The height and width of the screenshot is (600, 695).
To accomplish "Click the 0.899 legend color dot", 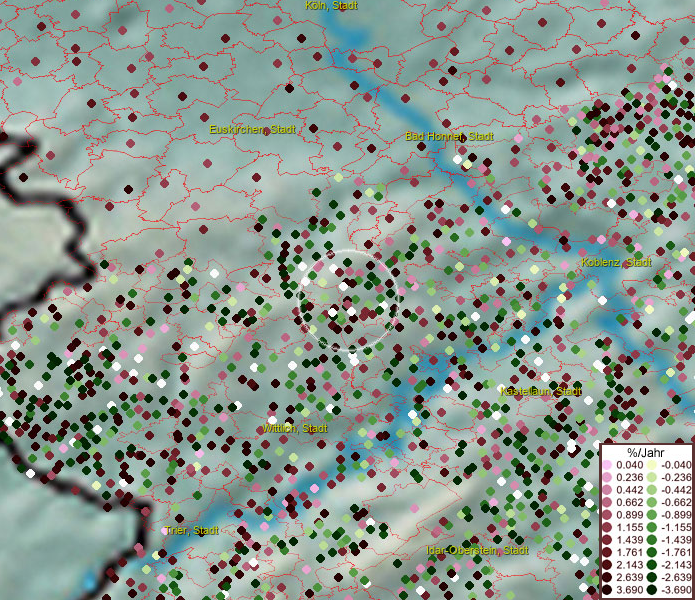I will (607, 515).
